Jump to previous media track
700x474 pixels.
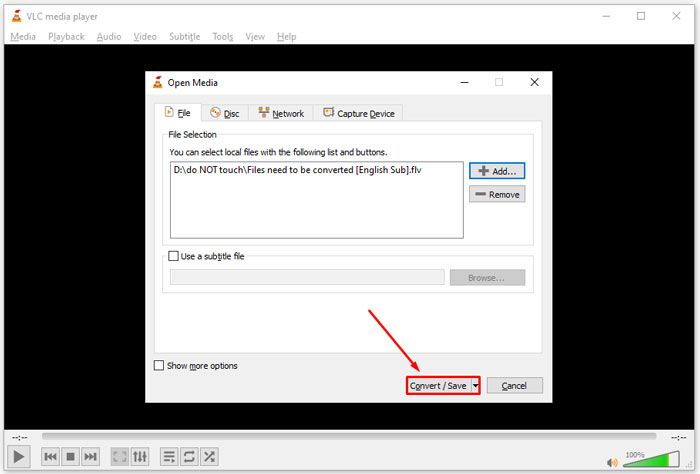pos(50,457)
